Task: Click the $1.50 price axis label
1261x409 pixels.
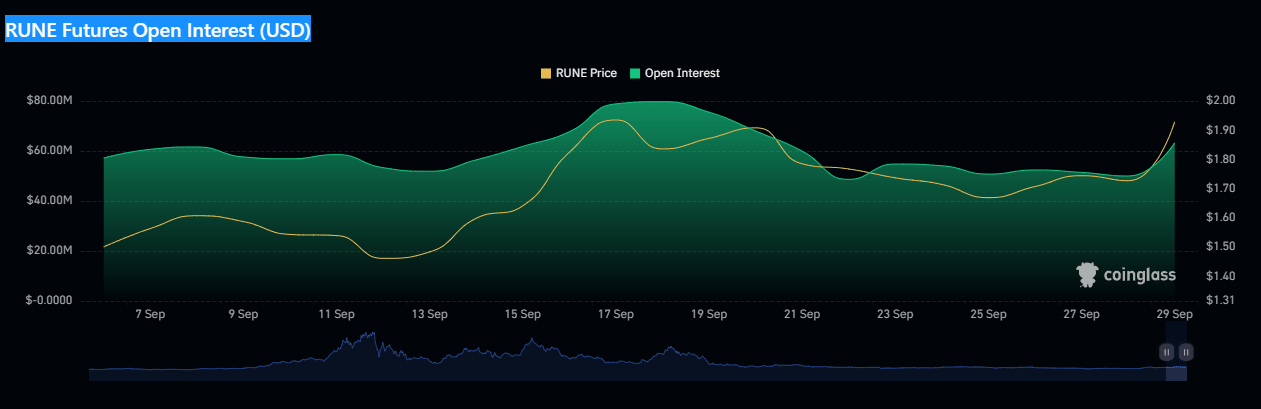Action: pyautogui.click(x=1223, y=247)
